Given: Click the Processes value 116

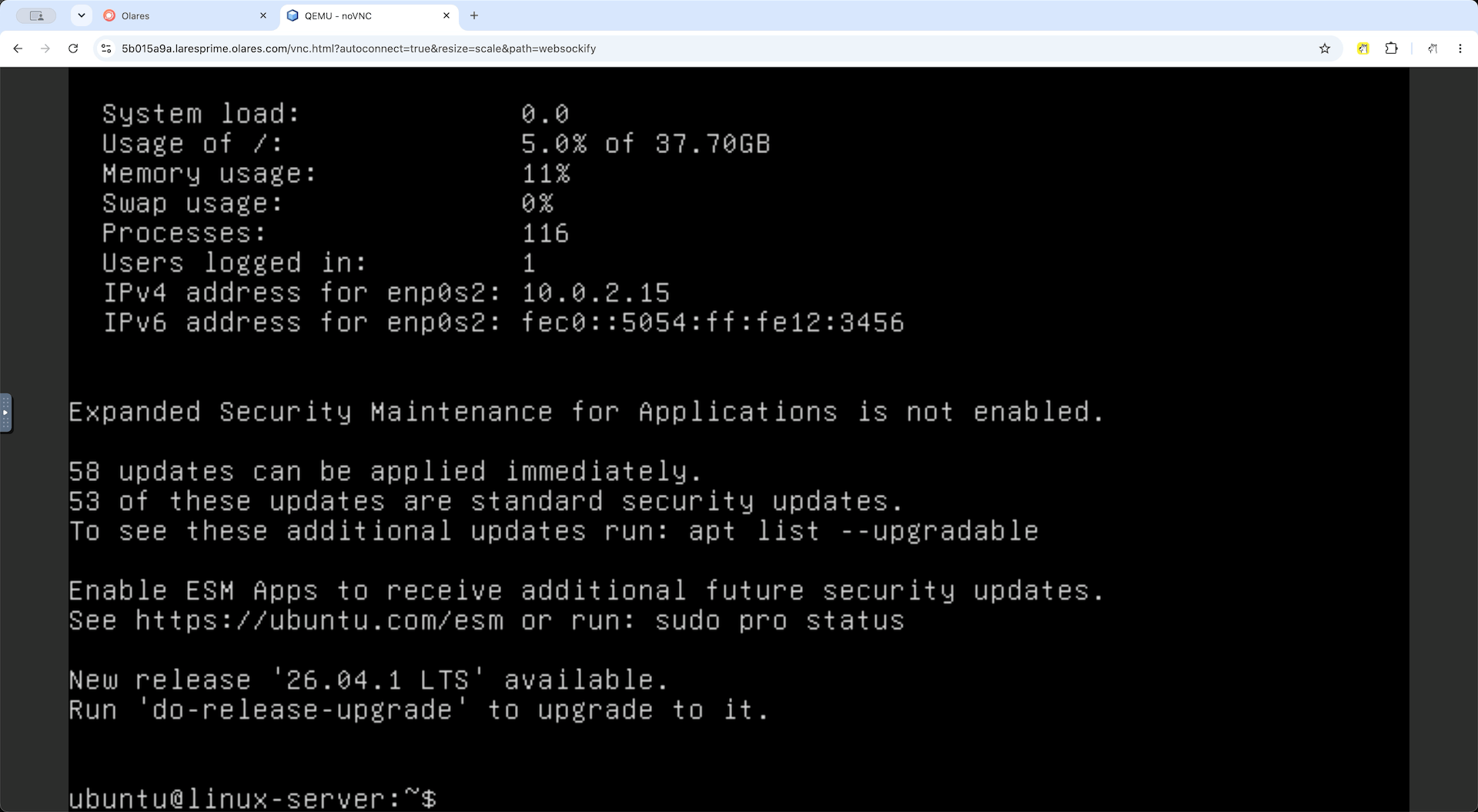Looking at the screenshot, I should click(545, 233).
